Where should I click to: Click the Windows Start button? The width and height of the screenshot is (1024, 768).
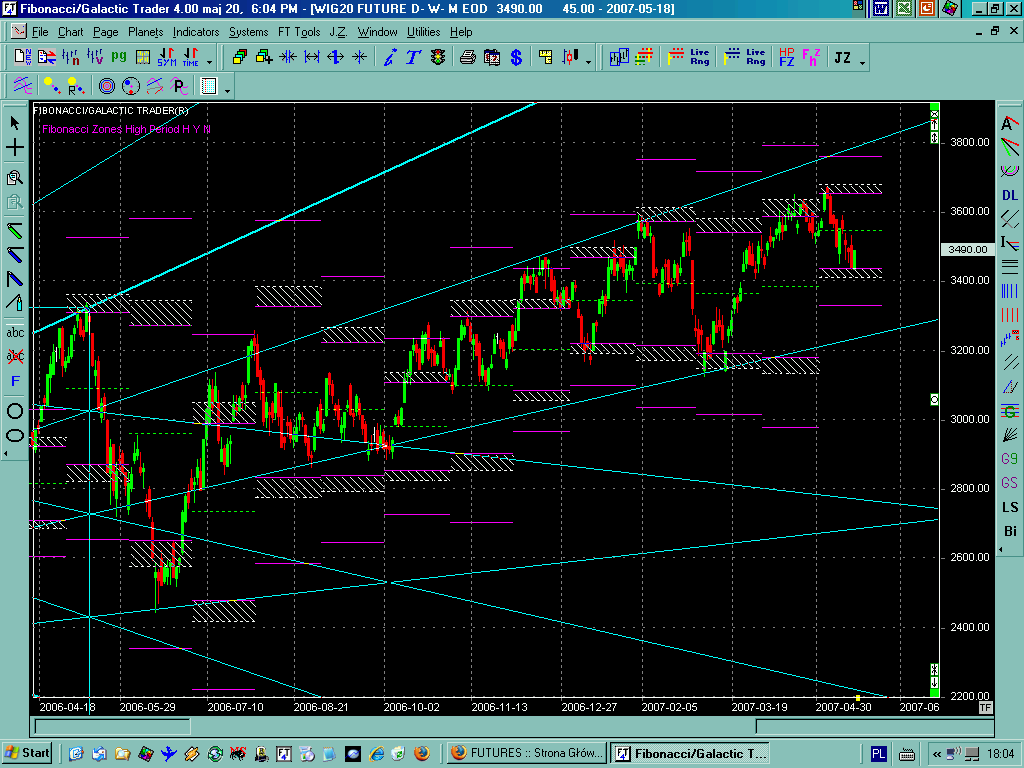[x=28, y=753]
